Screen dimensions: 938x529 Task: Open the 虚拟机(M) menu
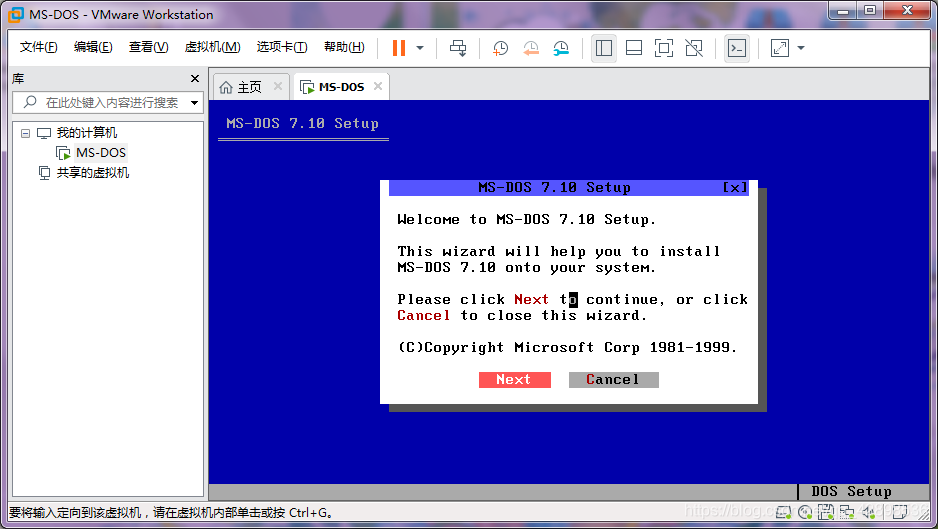point(212,47)
